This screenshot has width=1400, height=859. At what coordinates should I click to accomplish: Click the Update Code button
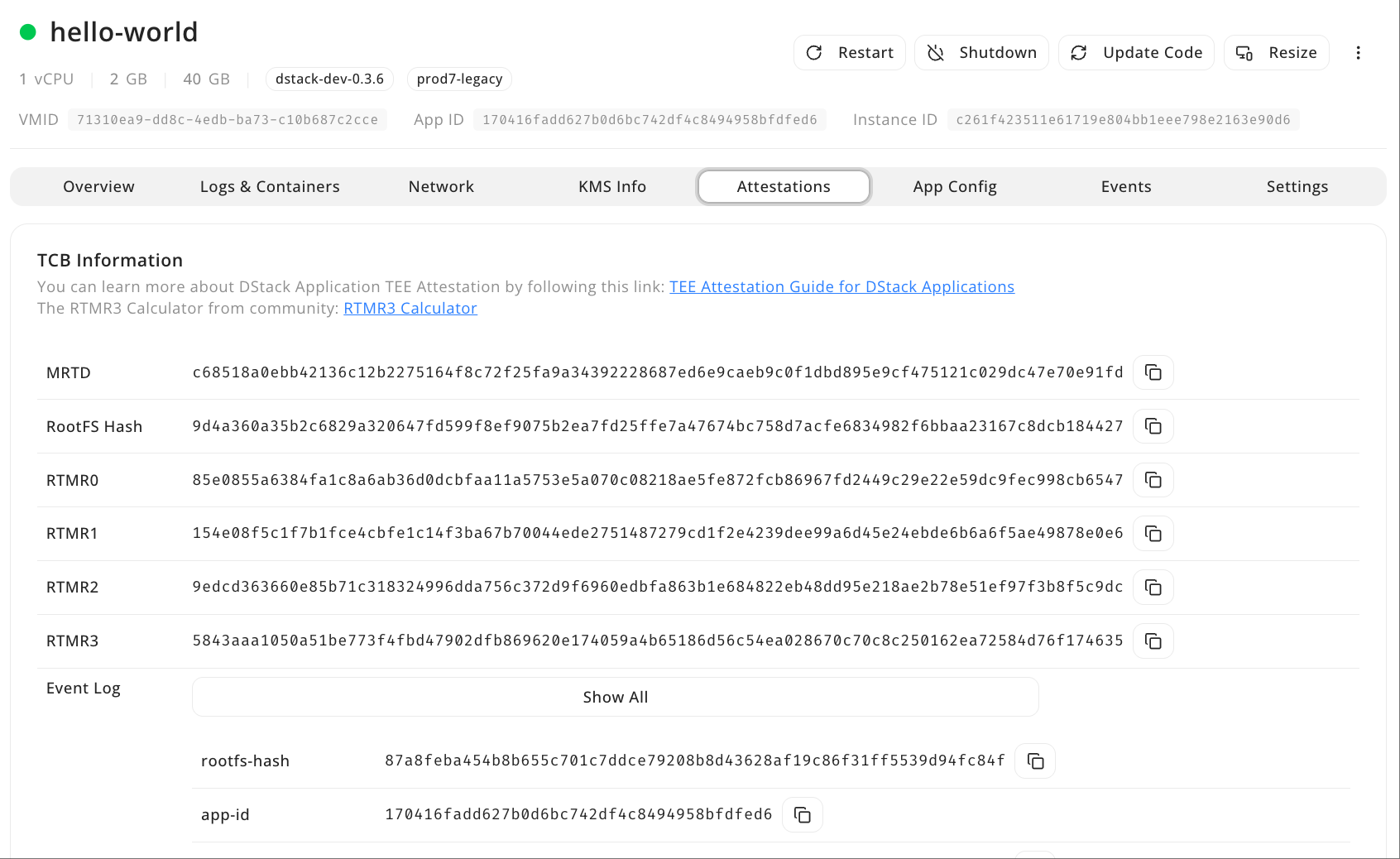tap(1136, 52)
